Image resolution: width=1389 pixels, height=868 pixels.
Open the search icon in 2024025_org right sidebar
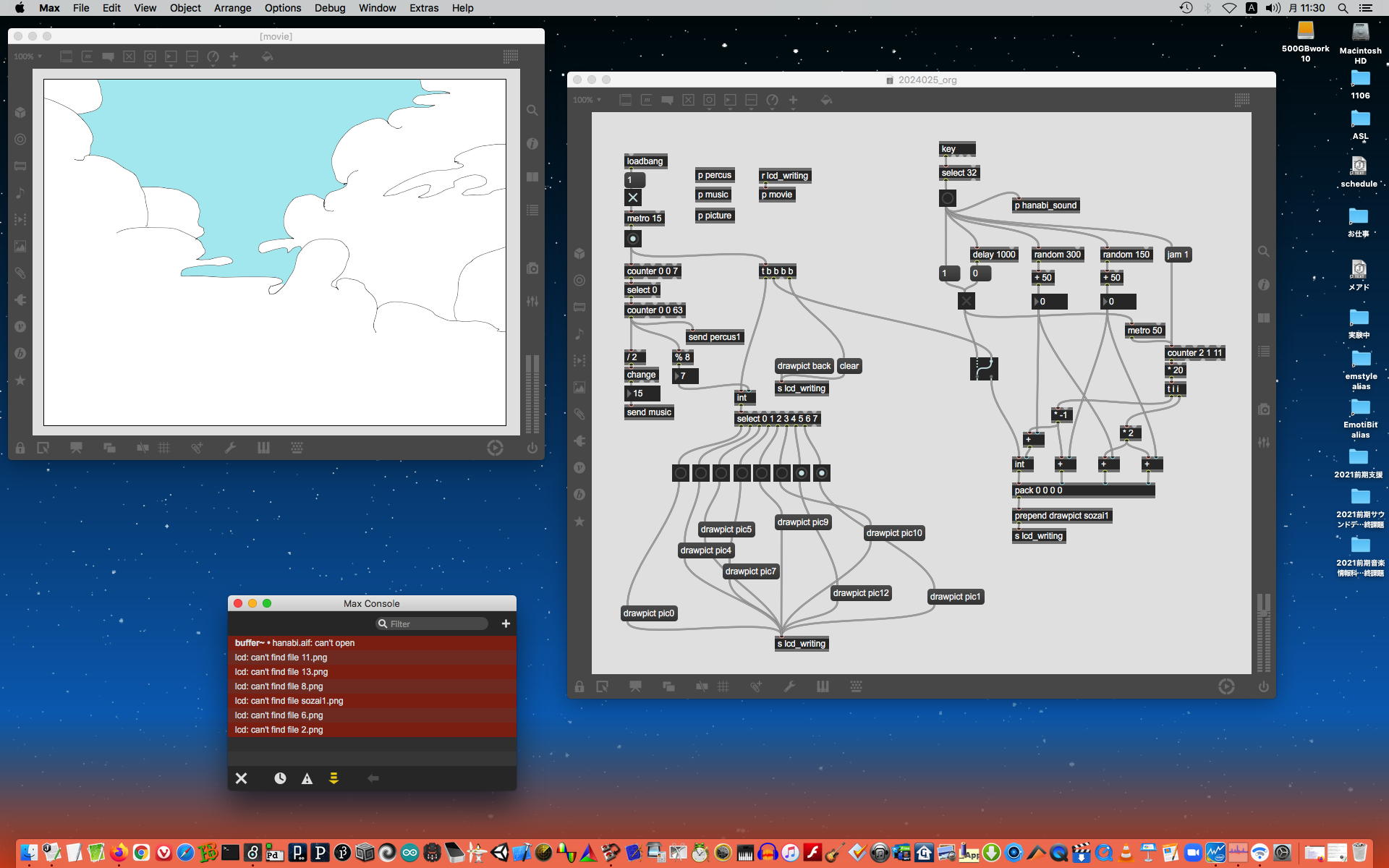(x=1263, y=252)
